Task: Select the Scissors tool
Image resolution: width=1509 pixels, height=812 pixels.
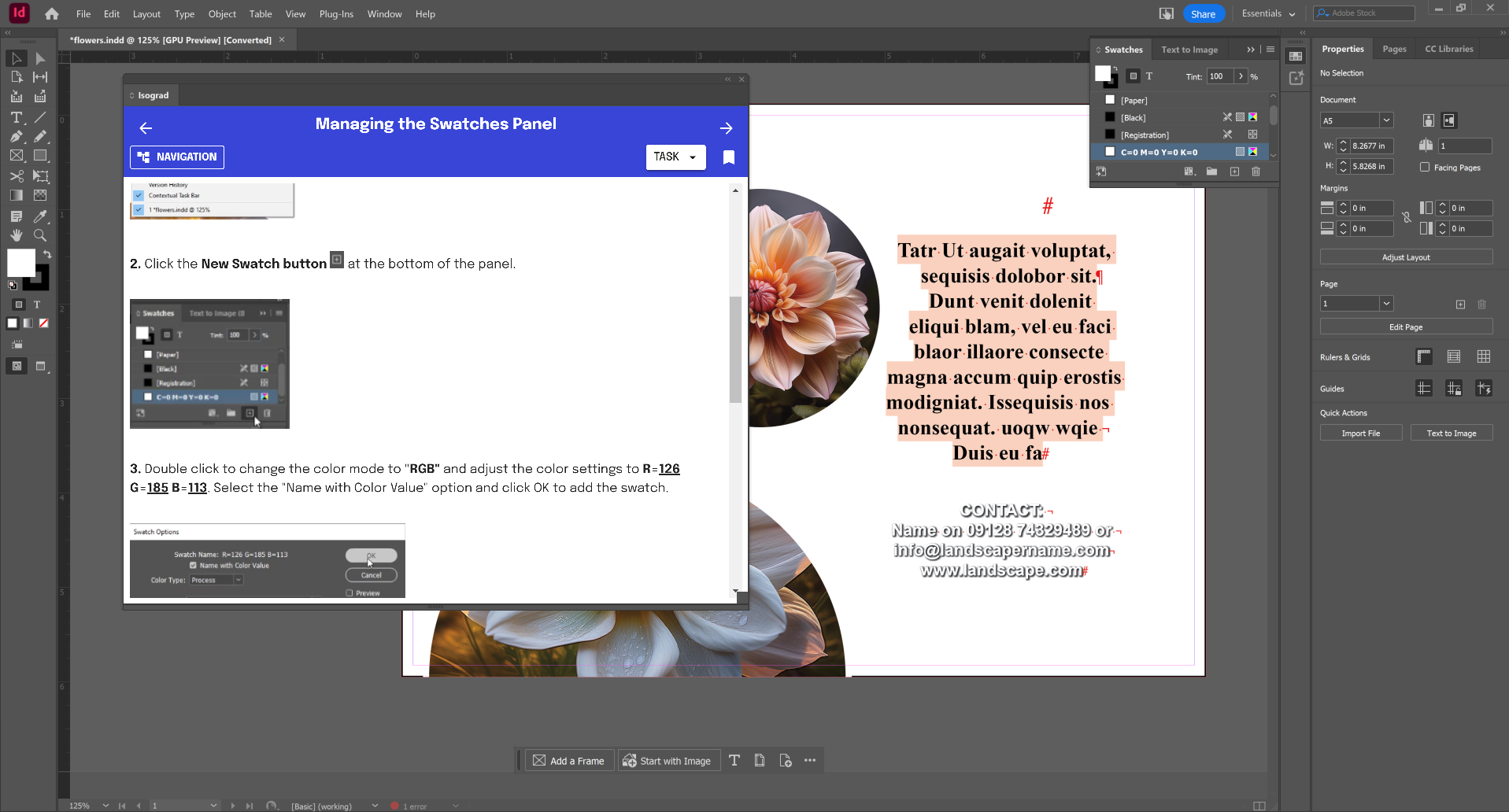Action: (x=16, y=175)
